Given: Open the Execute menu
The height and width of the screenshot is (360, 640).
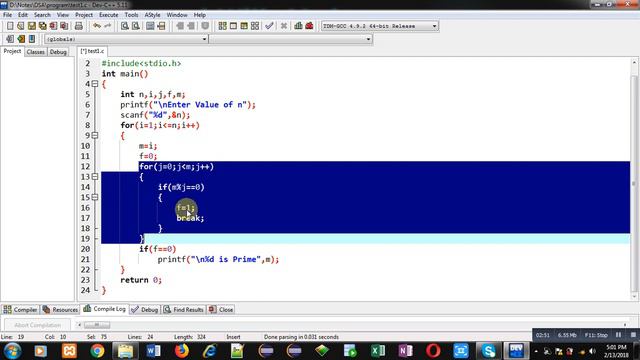Looking at the screenshot, I should (x=109, y=15).
